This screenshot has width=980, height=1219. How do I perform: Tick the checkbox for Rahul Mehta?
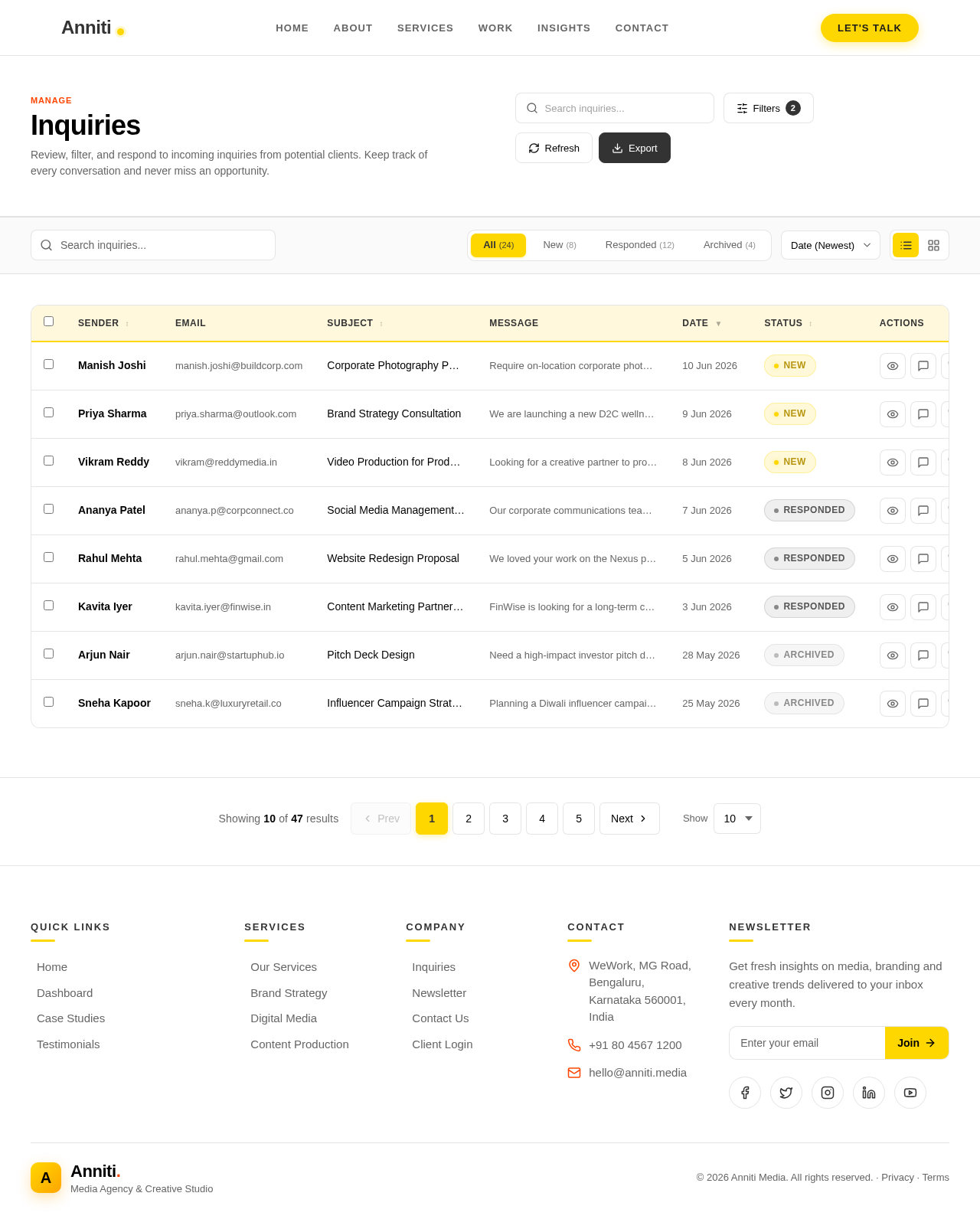(x=48, y=557)
